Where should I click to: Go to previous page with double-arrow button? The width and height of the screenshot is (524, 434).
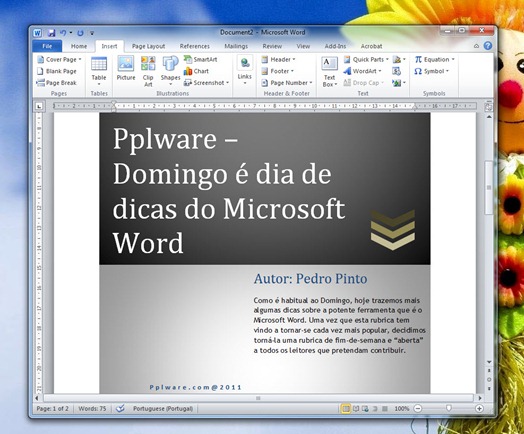coord(489,371)
